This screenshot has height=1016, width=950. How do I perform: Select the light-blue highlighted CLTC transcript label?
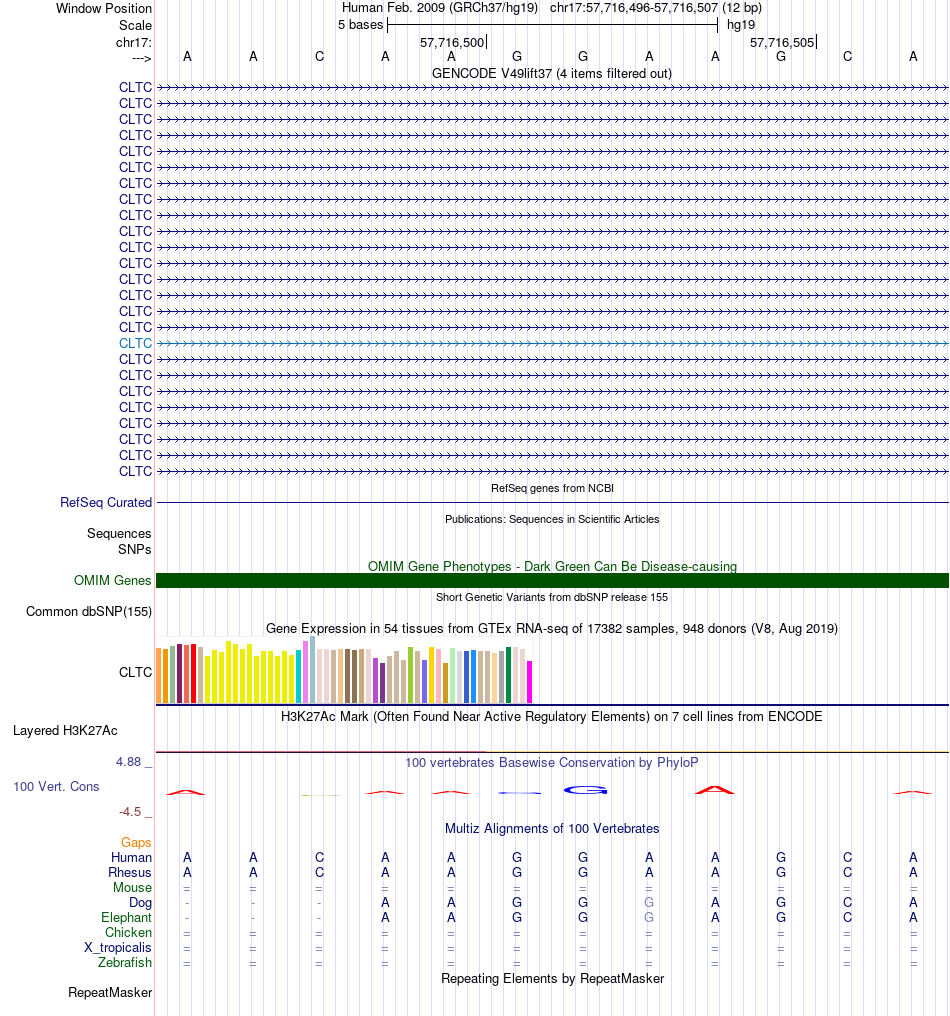[x=135, y=343]
